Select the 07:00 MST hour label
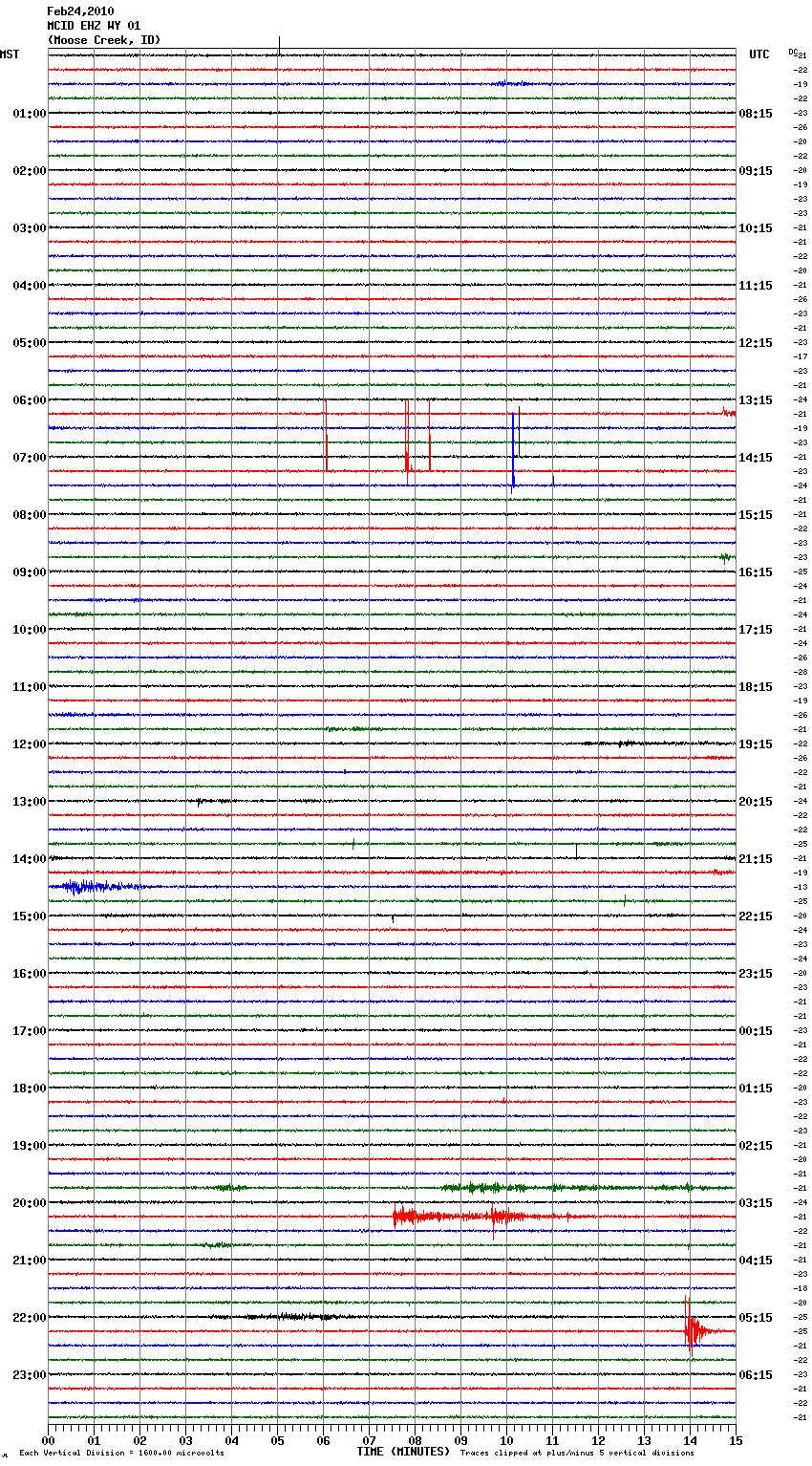Viewport: 812px width, 1466px height. click(x=30, y=458)
